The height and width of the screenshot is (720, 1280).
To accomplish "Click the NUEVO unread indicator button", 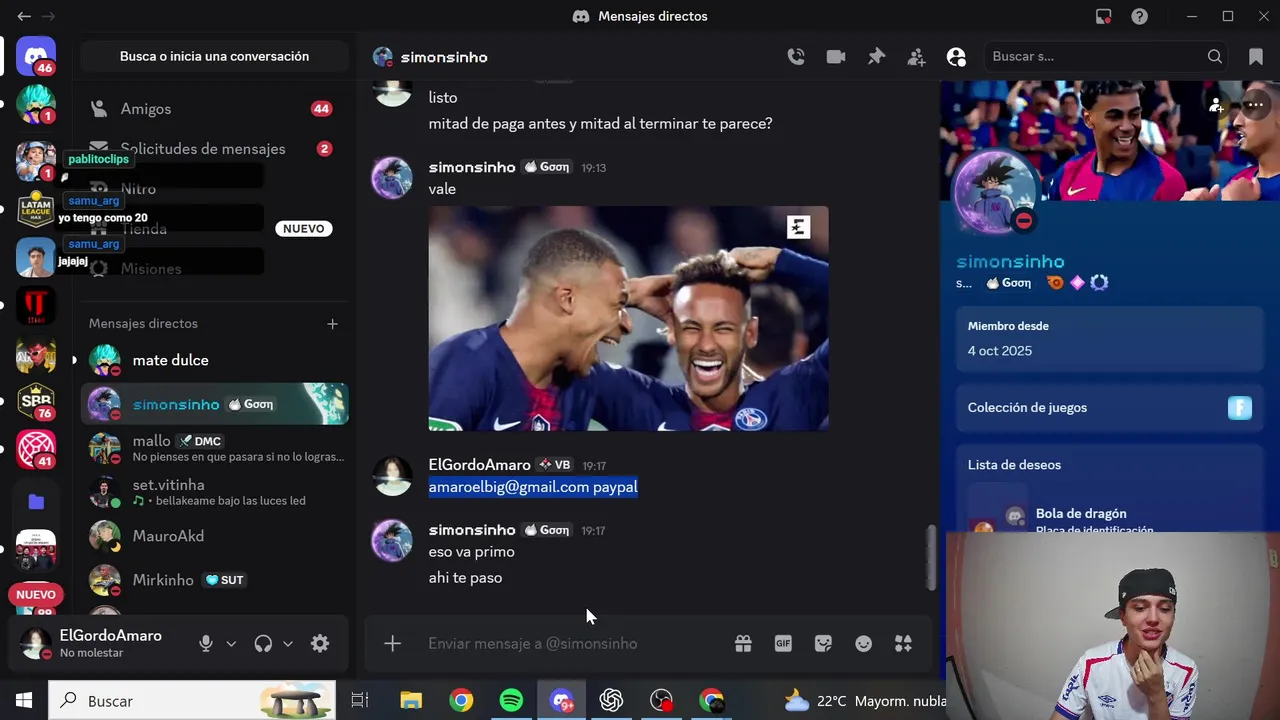I will pos(36,594).
